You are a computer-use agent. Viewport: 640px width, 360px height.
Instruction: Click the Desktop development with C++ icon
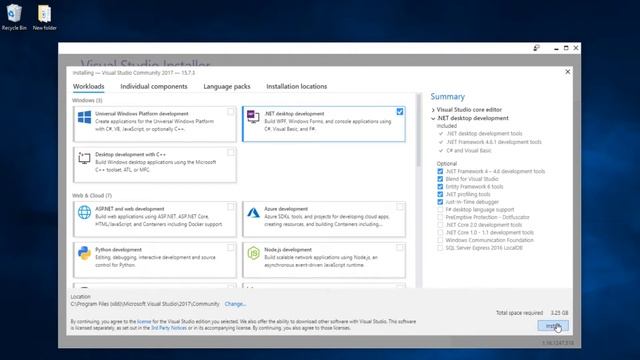click(84, 158)
